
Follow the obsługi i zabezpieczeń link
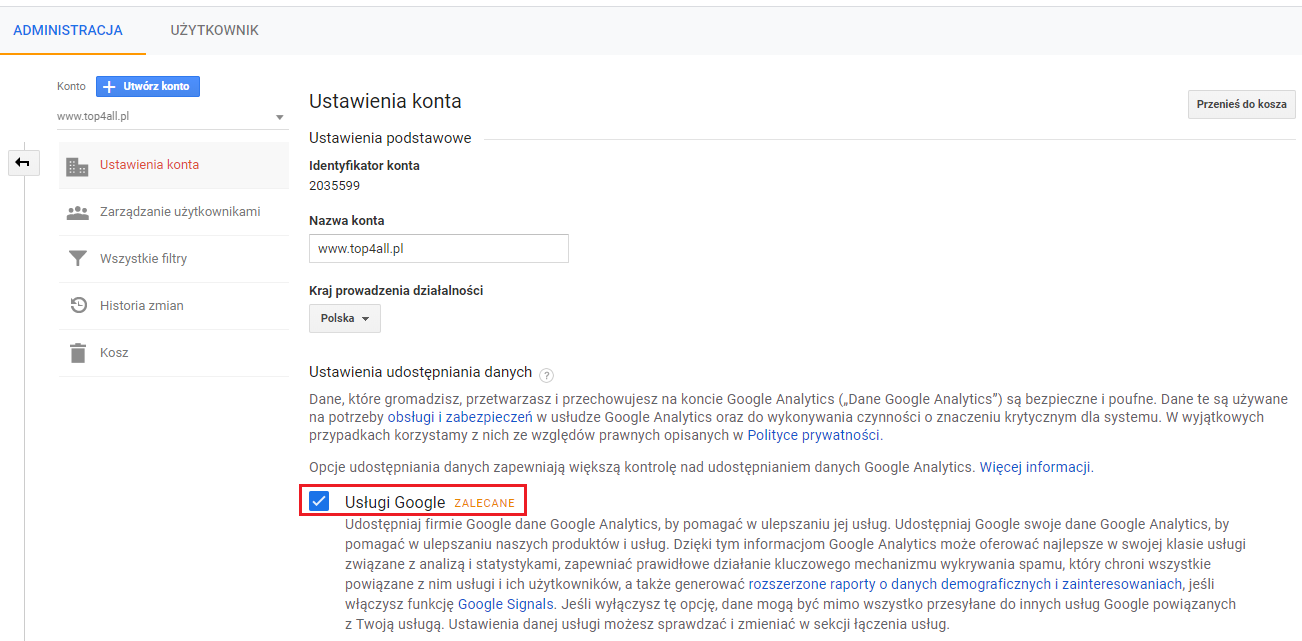460,417
